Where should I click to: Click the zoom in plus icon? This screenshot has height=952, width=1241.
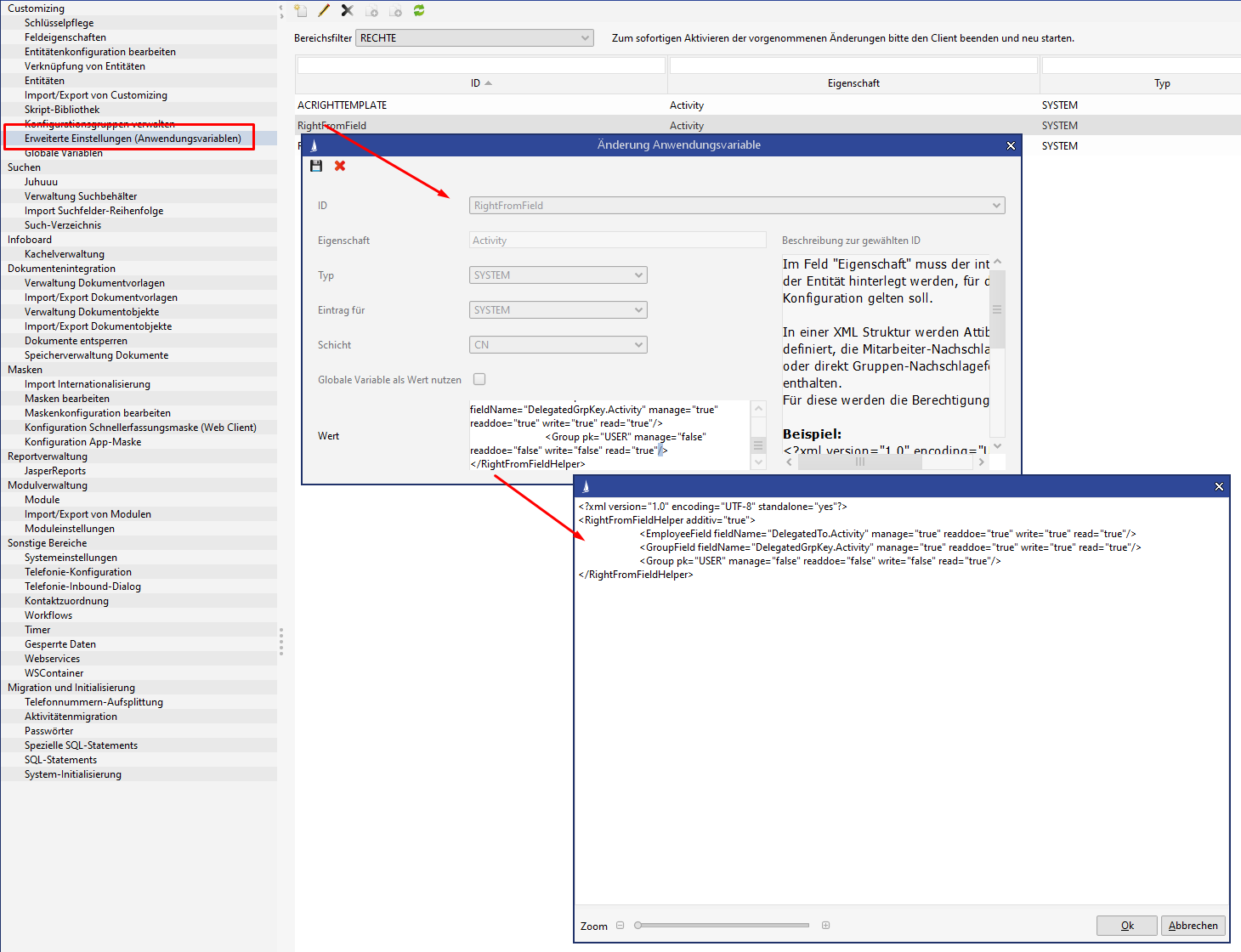825,926
